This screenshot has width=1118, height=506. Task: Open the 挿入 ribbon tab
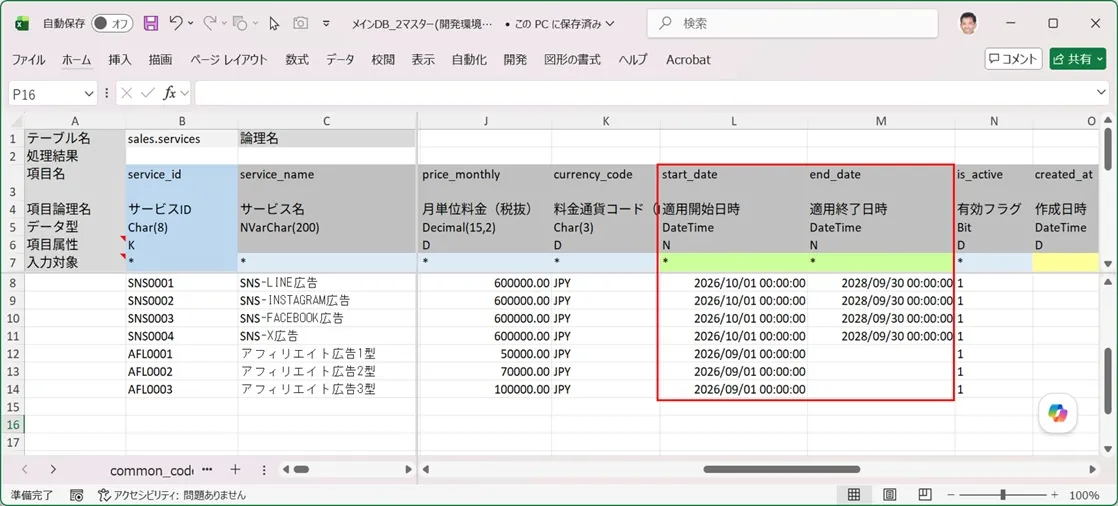pos(120,60)
